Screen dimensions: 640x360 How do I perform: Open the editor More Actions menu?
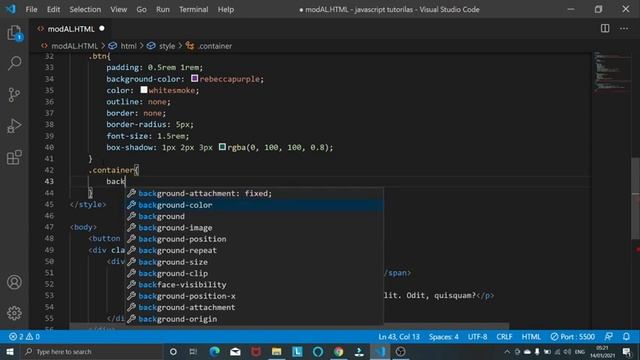coord(624,28)
